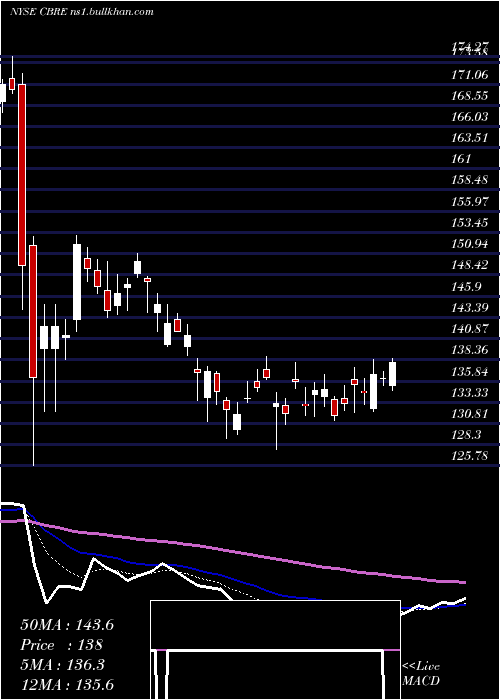Click the 143.39 price axis label
The height and width of the screenshot is (700, 500).
tap(470, 308)
